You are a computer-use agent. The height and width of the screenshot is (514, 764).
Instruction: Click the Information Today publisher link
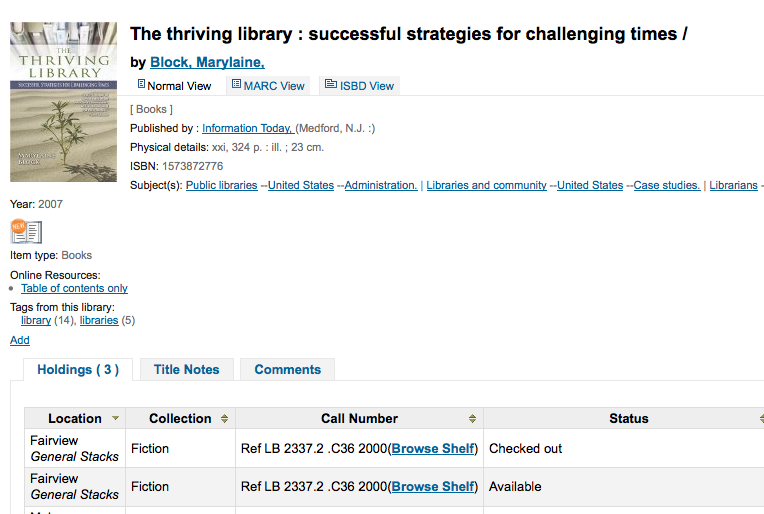[247, 128]
